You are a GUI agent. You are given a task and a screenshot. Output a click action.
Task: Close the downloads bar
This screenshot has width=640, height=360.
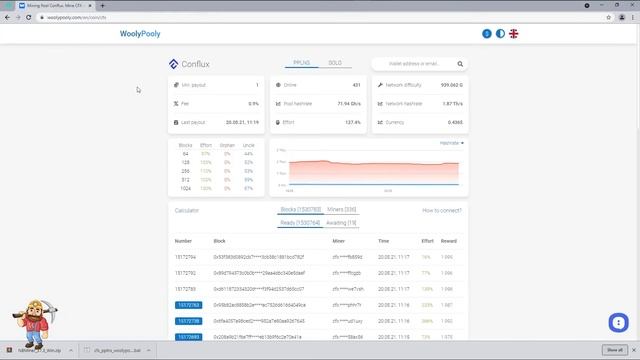tap(634, 350)
